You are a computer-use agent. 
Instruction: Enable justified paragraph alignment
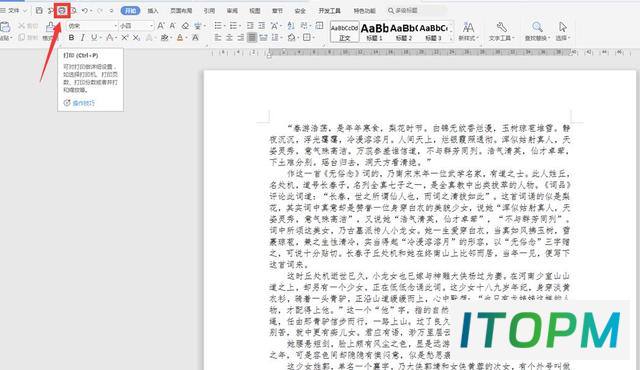(252, 38)
